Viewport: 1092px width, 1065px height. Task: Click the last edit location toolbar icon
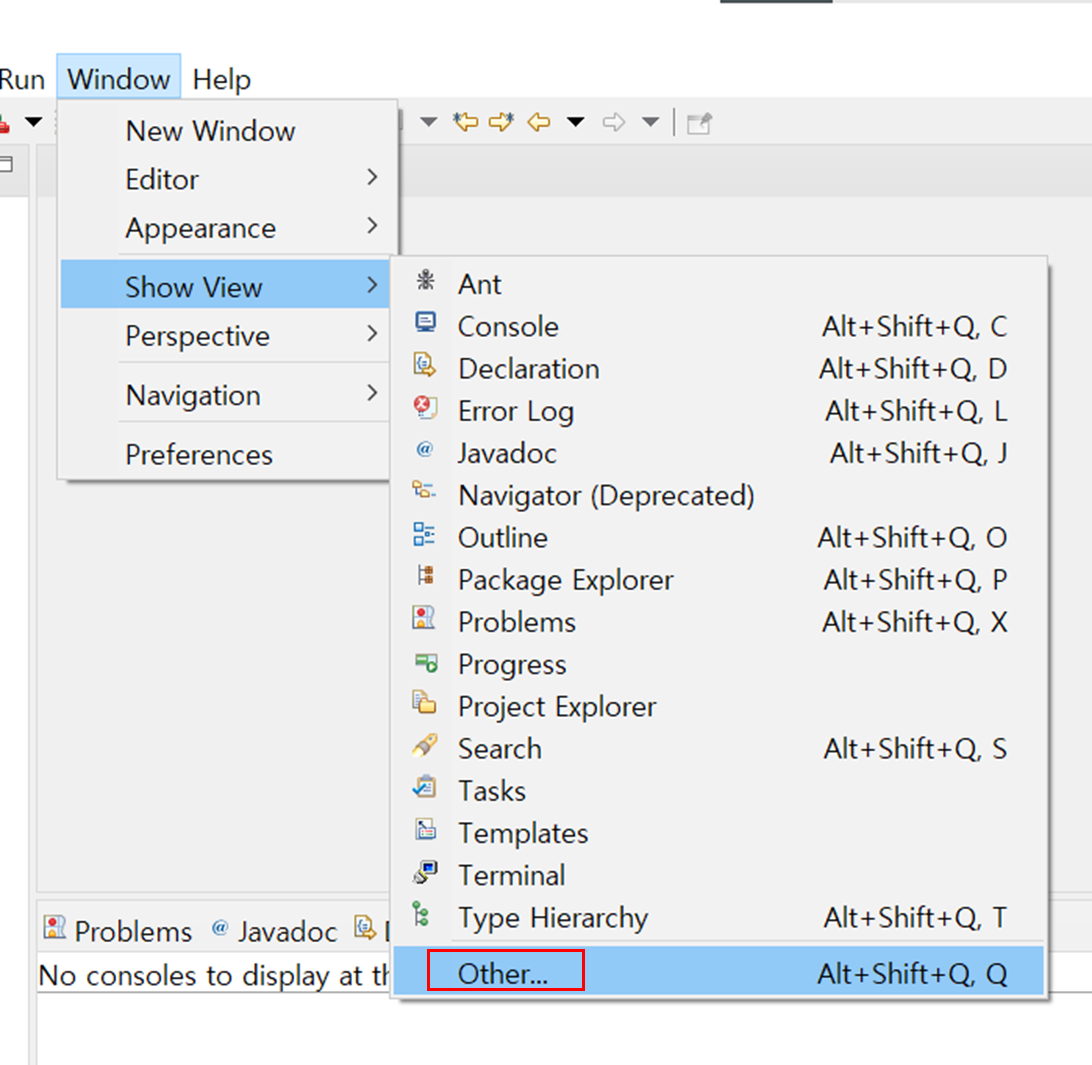(x=465, y=122)
